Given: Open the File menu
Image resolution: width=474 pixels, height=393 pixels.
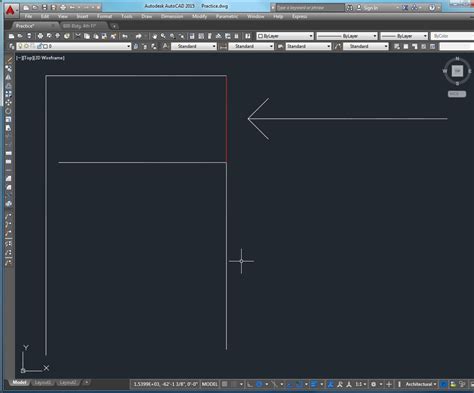Looking at the screenshot, I should tap(28, 16).
